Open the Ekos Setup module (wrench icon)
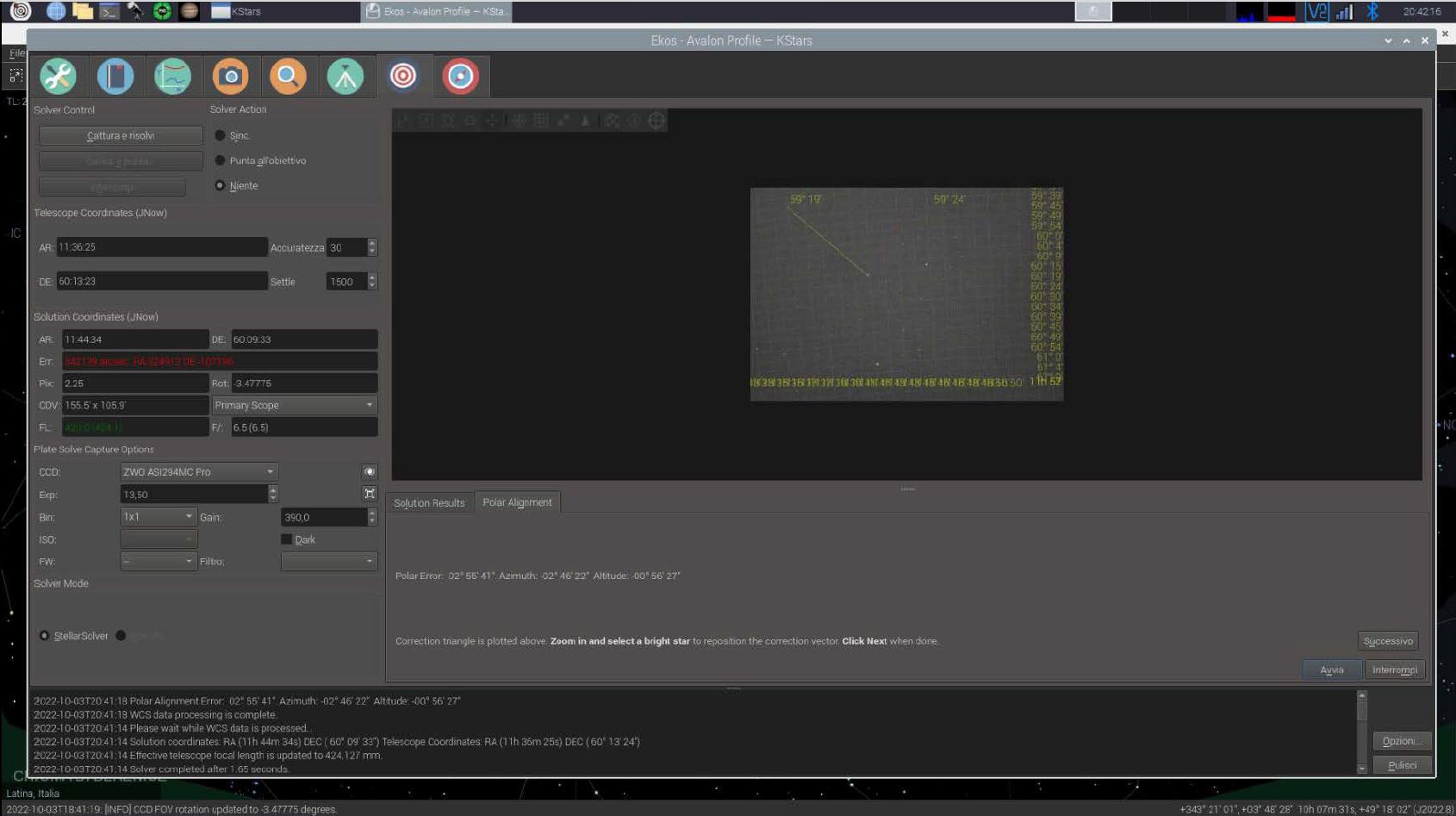1456x816 pixels. pos(58,77)
